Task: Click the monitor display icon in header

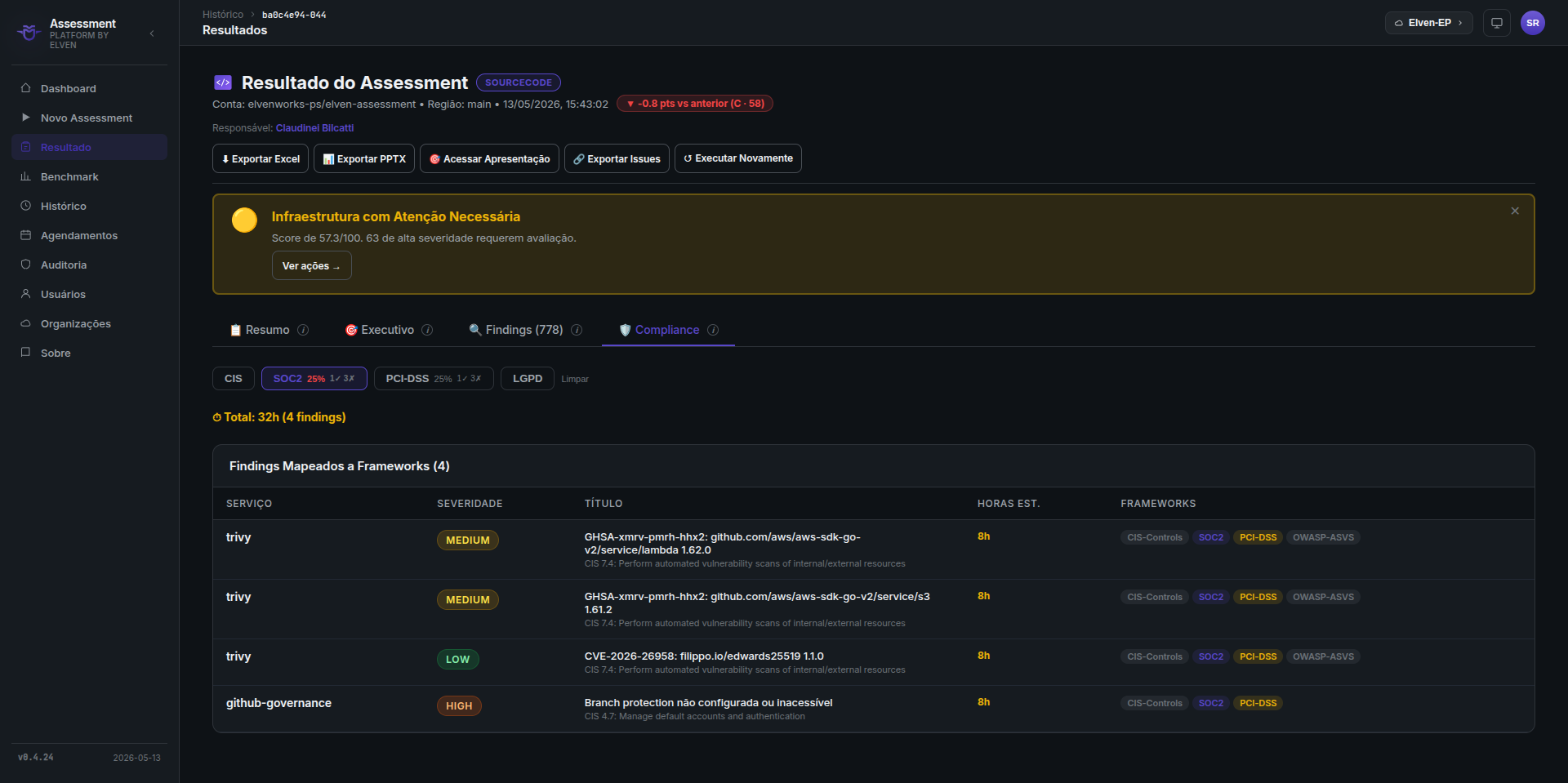Action: click(1497, 23)
